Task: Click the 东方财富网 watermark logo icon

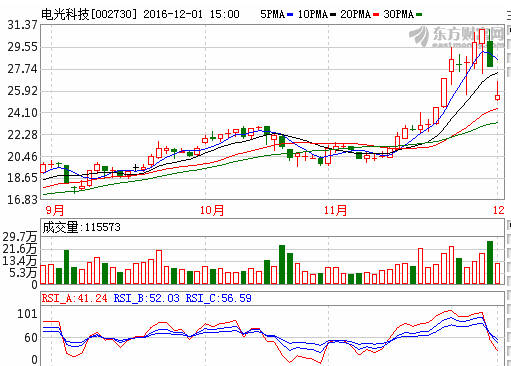Action: 419,36
